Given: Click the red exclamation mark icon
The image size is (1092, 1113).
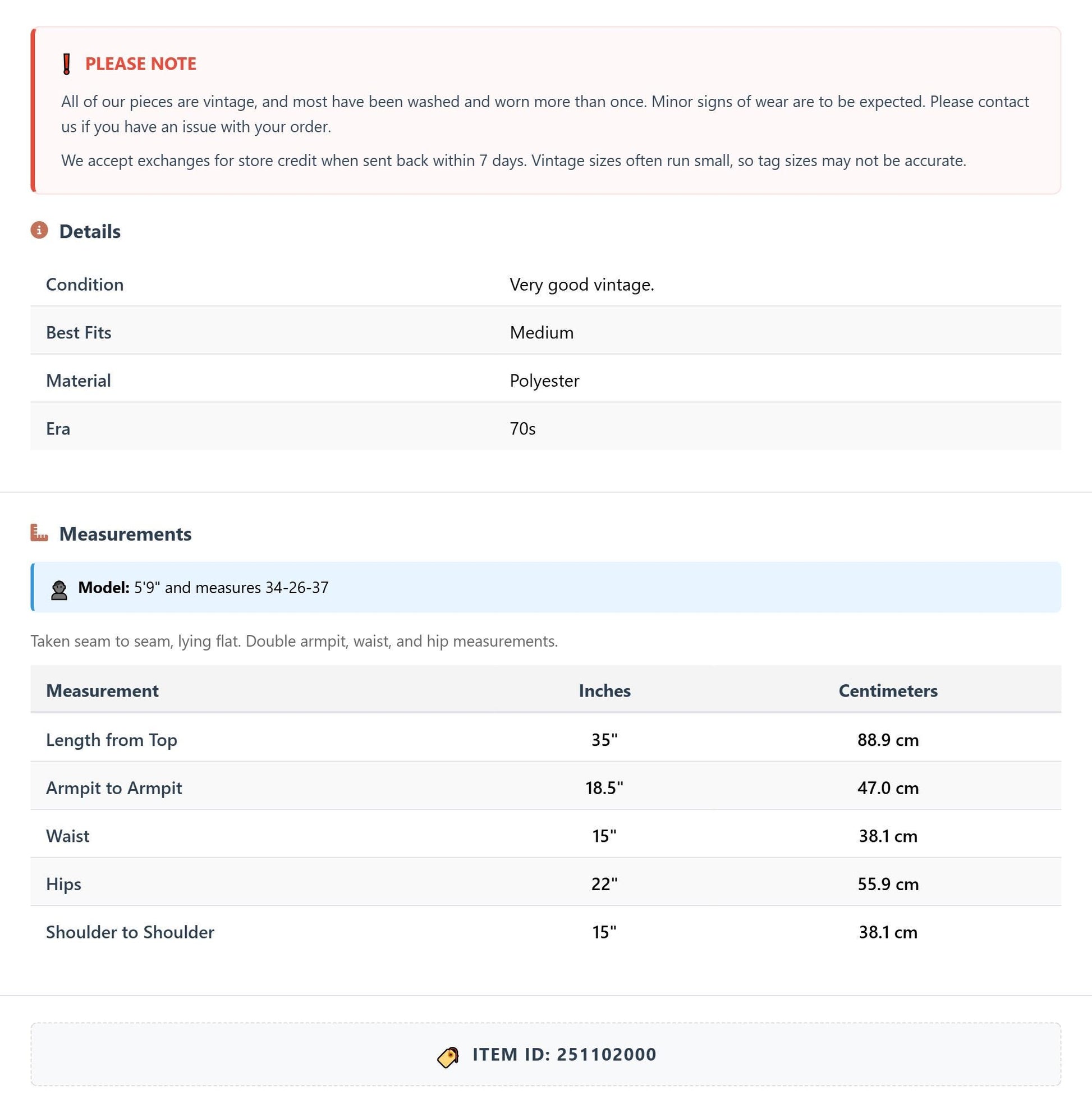Looking at the screenshot, I should (x=67, y=63).
